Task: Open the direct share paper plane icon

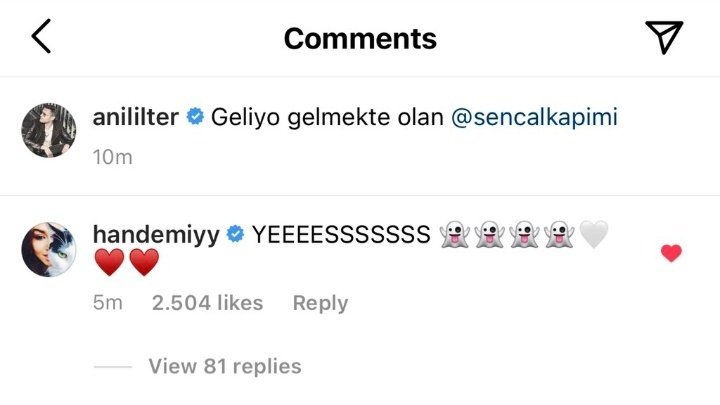Action: (663, 37)
